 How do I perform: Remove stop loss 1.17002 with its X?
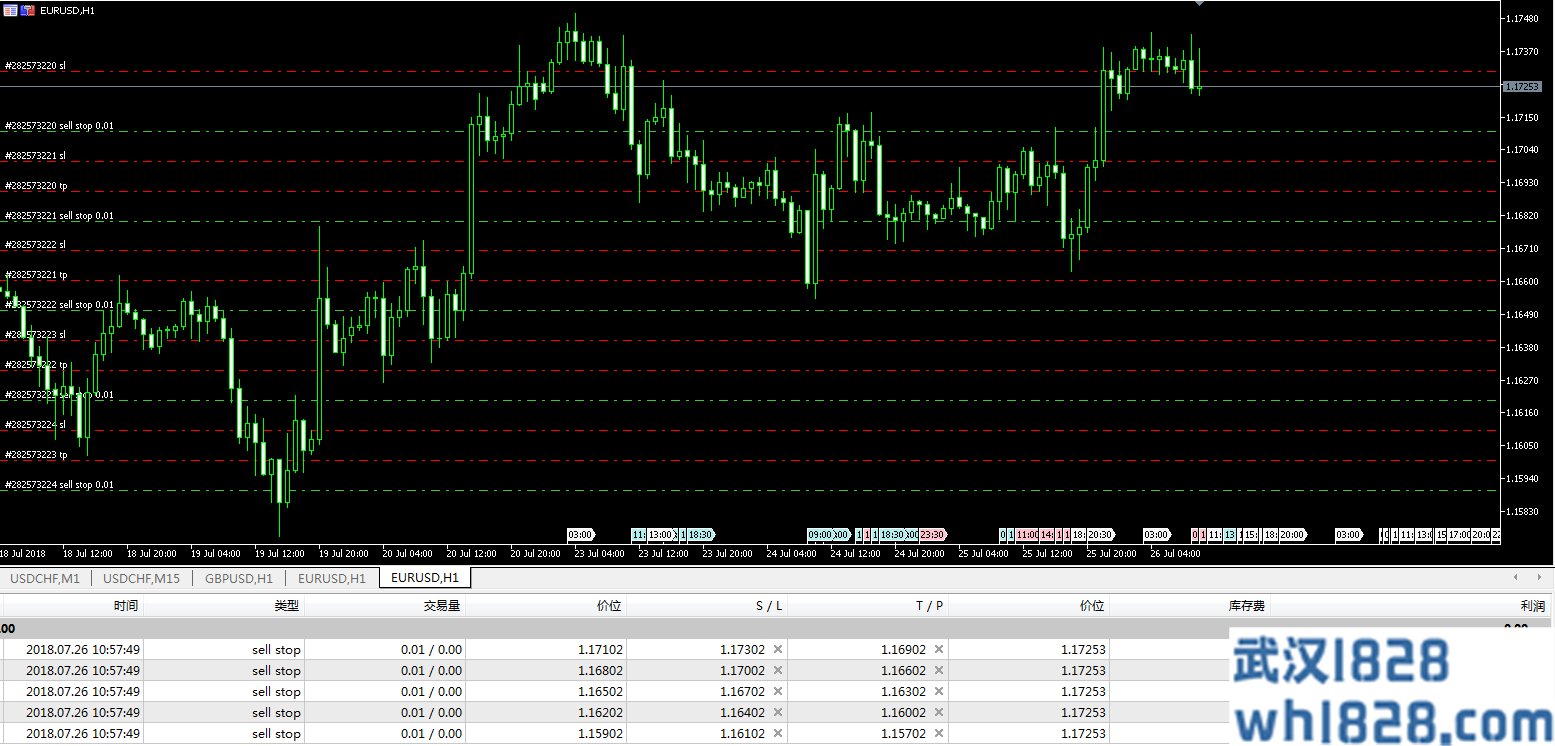pyautogui.click(x=778, y=671)
